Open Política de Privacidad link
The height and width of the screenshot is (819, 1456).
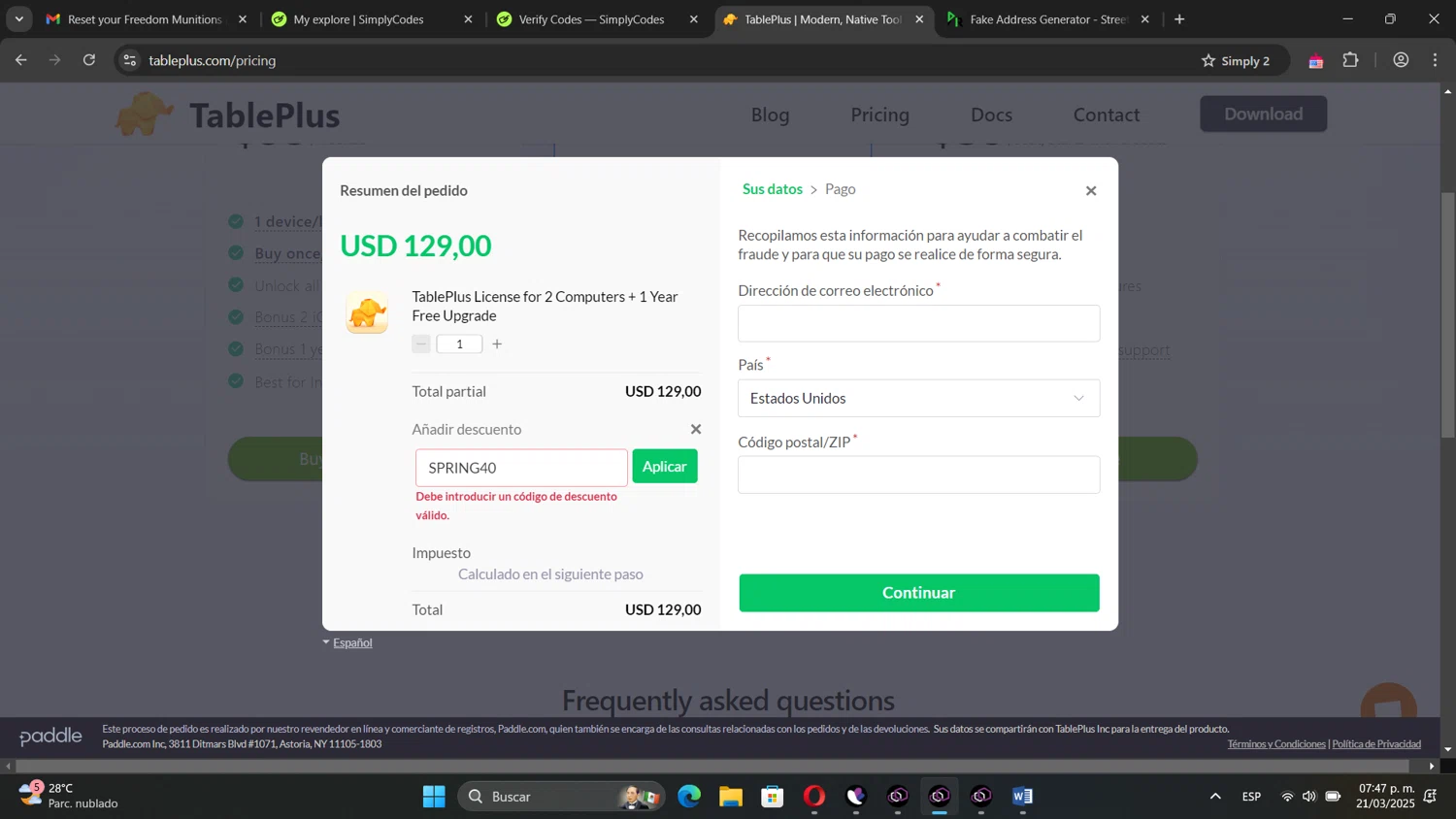(1376, 744)
